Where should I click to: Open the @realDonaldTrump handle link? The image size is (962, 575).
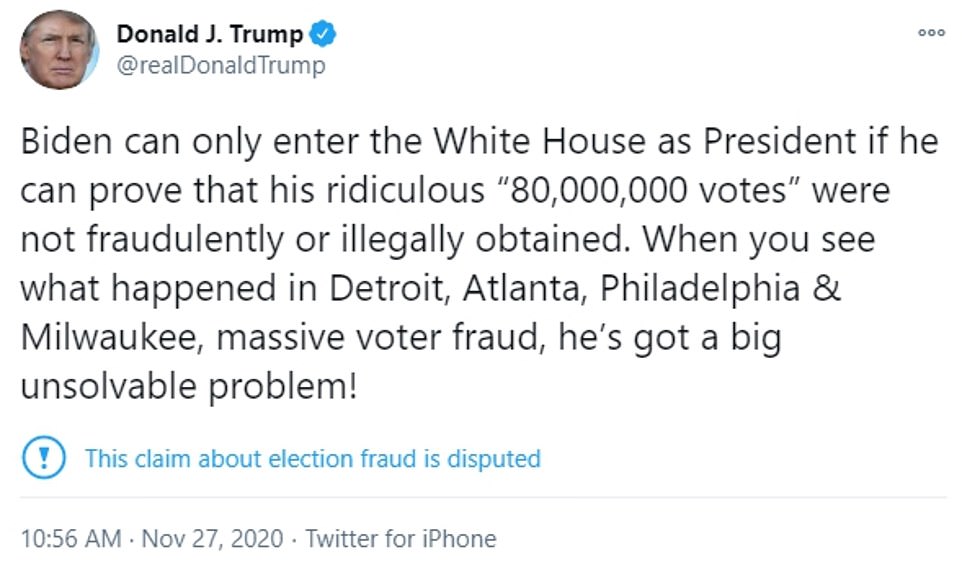(x=220, y=66)
